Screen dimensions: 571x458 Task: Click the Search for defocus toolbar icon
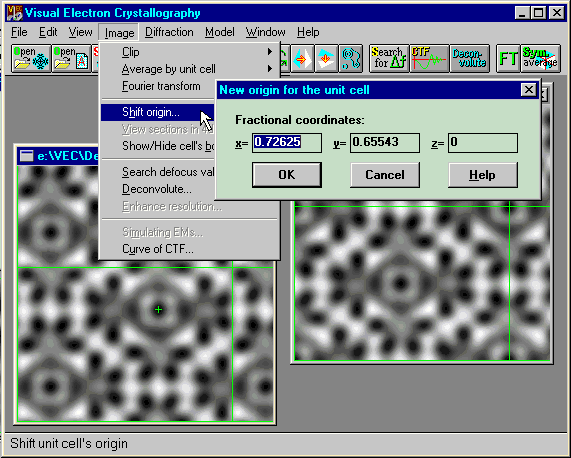pos(389,59)
